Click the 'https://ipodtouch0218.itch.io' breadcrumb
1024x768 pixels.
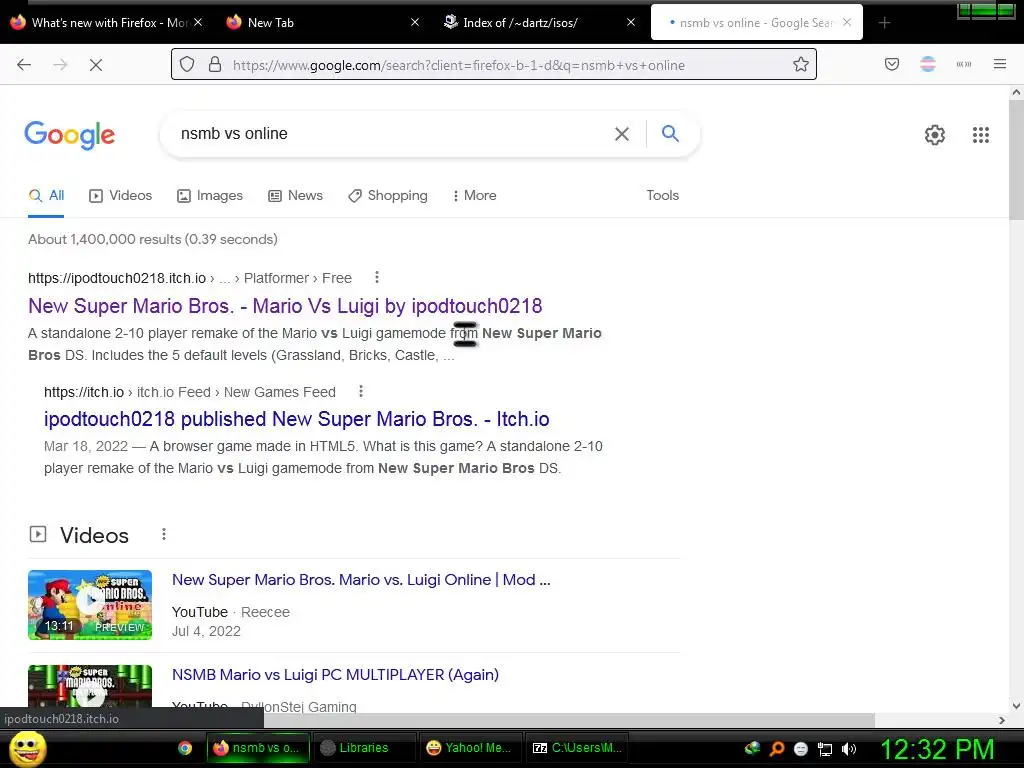(x=117, y=278)
